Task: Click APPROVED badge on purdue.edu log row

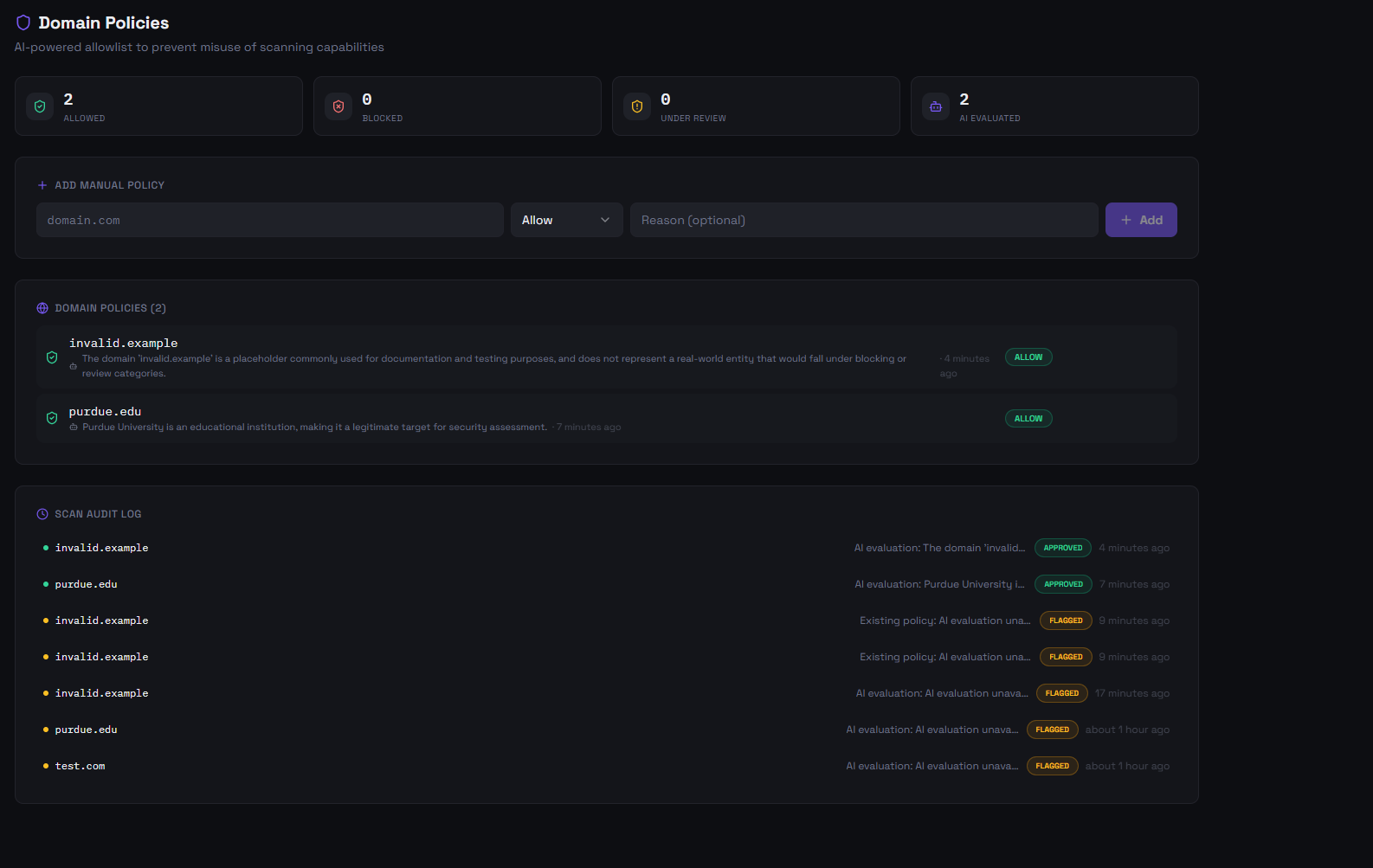Action: coord(1063,584)
